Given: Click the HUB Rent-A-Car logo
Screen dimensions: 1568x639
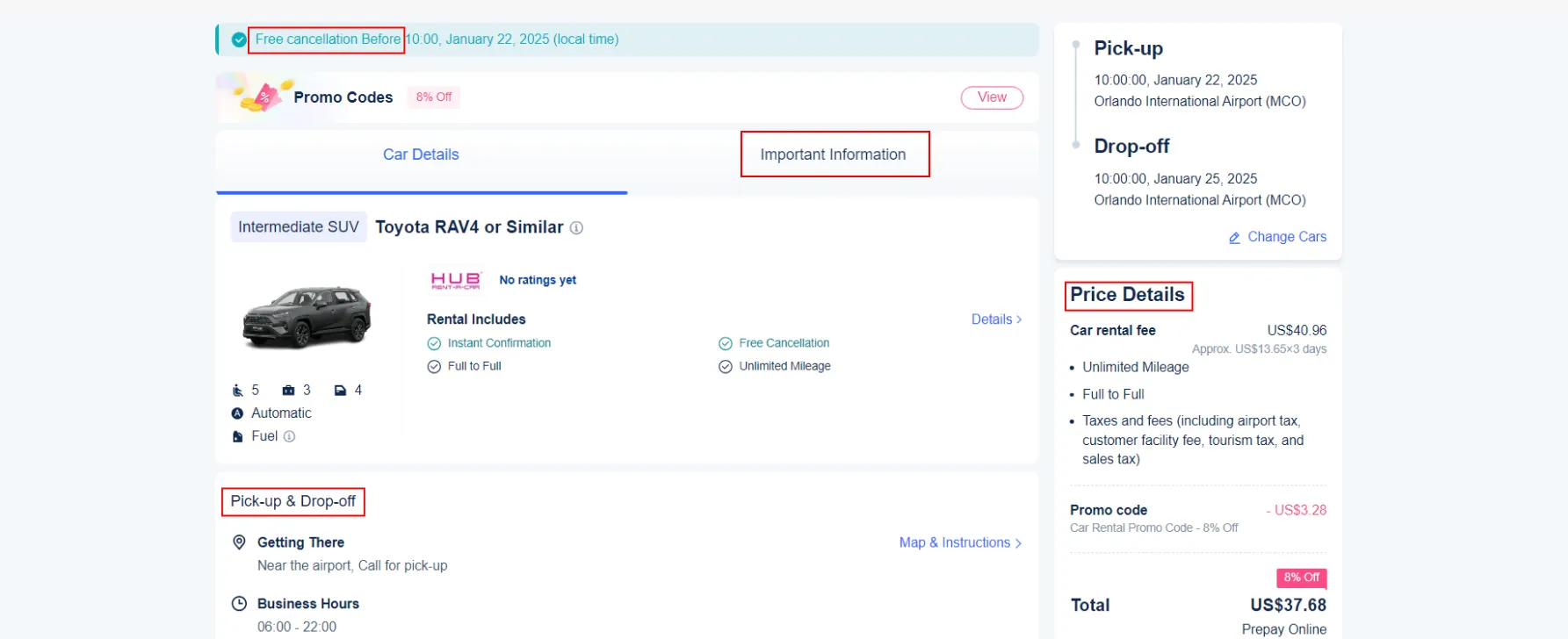Looking at the screenshot, I should [455, 280].
